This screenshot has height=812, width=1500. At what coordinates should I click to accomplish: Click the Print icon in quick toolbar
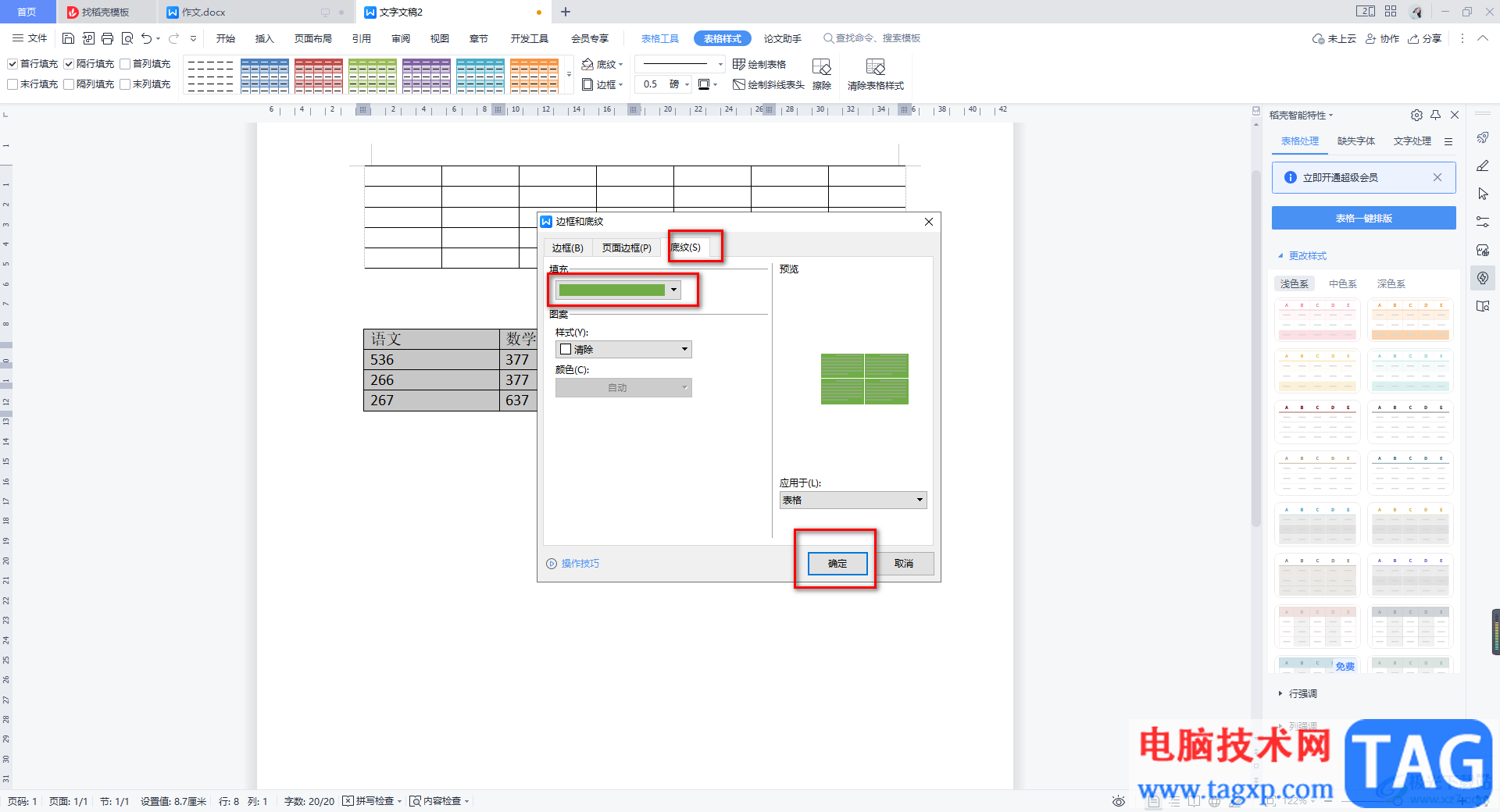pos(108,38)
